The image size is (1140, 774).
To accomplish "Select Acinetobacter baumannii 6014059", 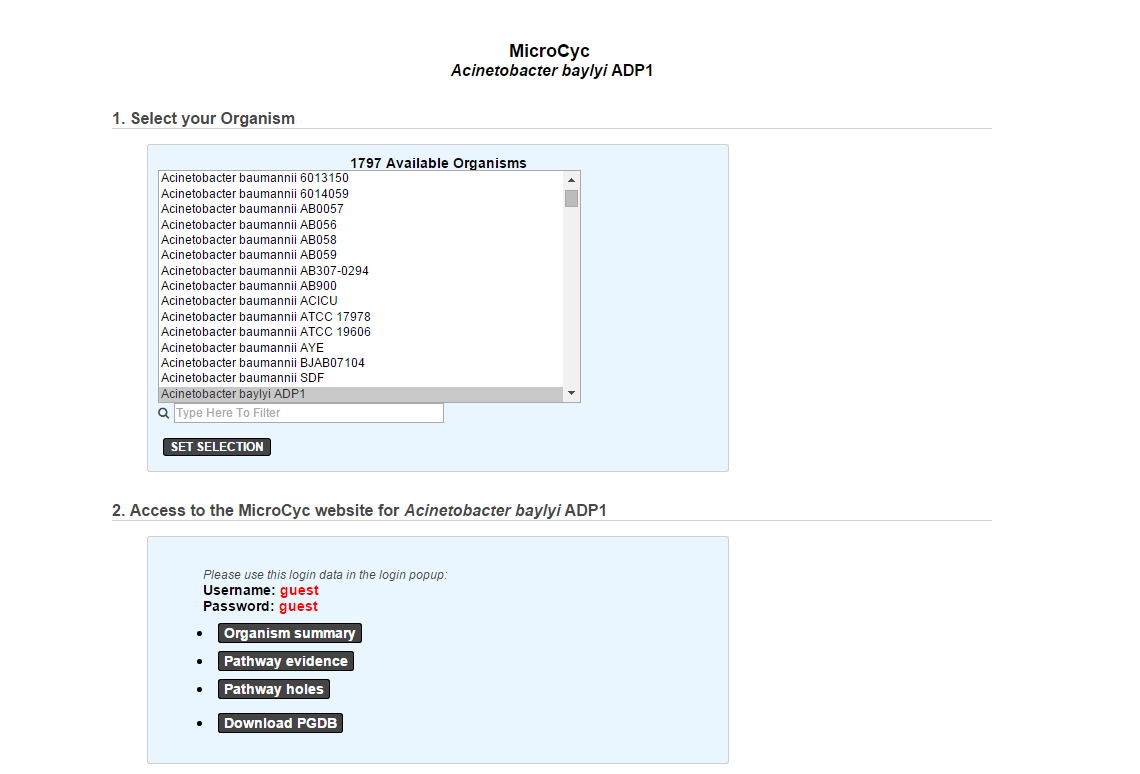I will tap(361, 194).
